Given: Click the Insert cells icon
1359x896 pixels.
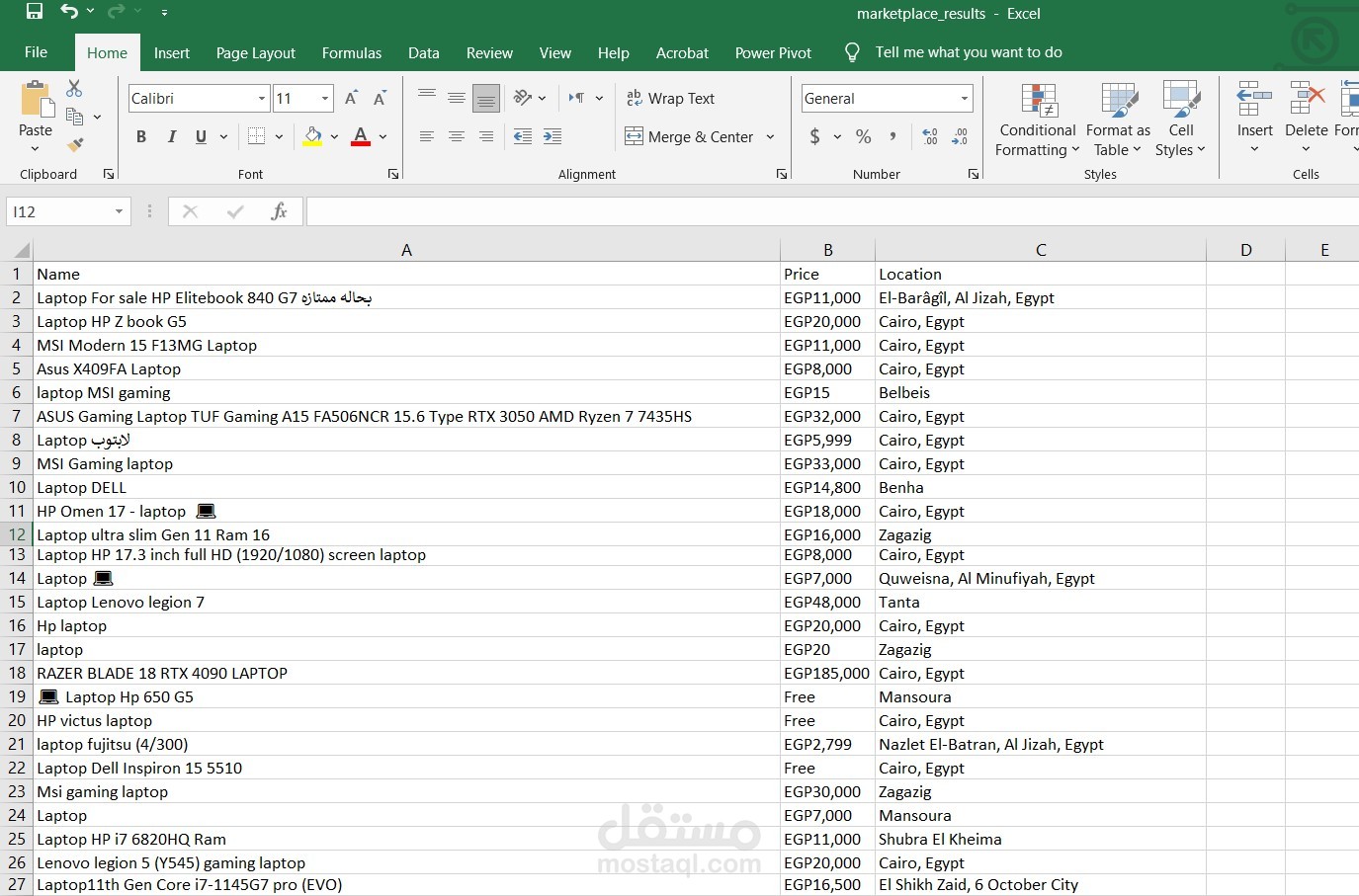Looking at the screenshot, I should [x=1254, y=100].
